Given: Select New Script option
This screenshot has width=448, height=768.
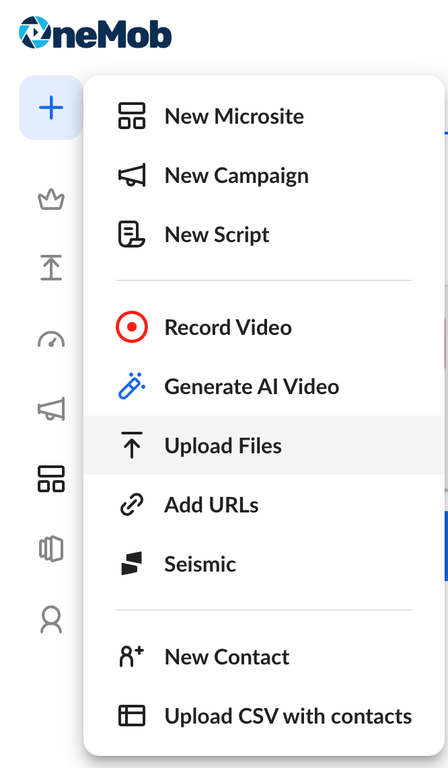Looking at the screenshot, I should tap(264, 235).
